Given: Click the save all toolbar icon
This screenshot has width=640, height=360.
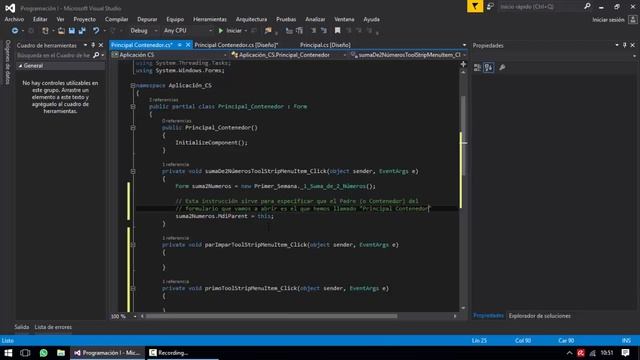Looking at the screenshot, I should click(82, 31).
